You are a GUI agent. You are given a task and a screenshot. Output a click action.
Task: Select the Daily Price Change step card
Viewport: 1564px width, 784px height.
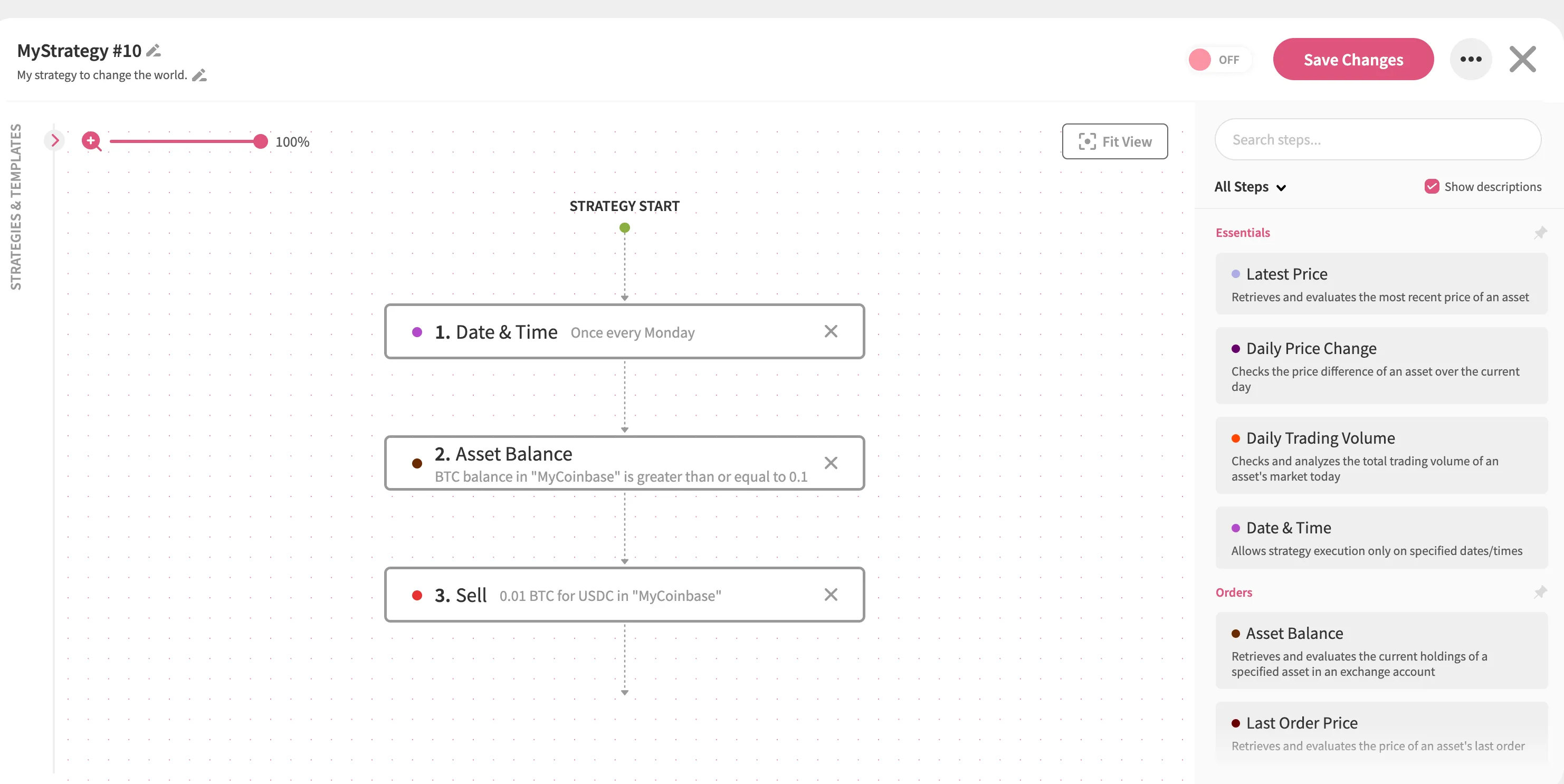1381,366
